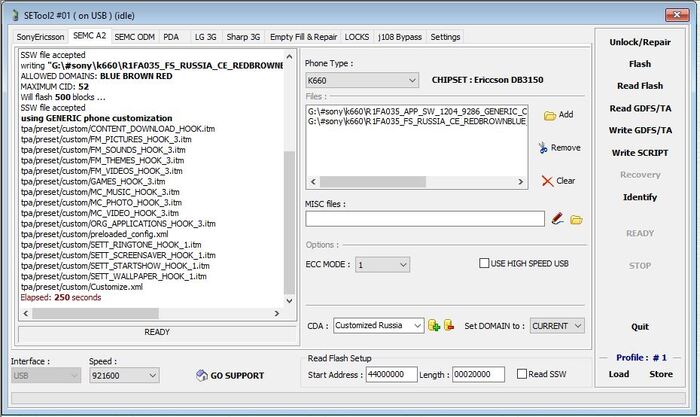
Task: Click the CDA add green plus icon
Action: 434,325
